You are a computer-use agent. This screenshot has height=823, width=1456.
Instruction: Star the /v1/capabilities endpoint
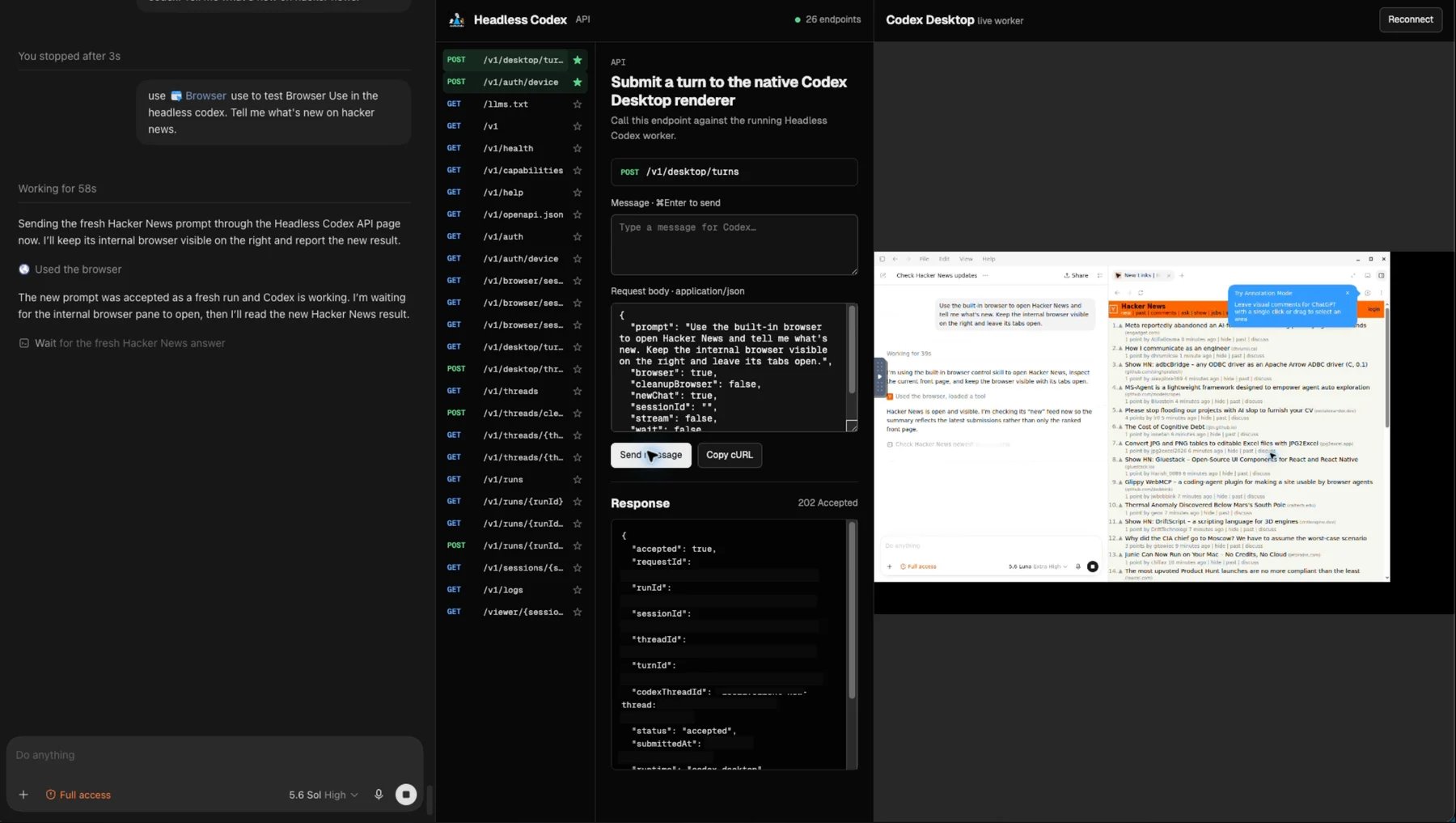(578, 170)
